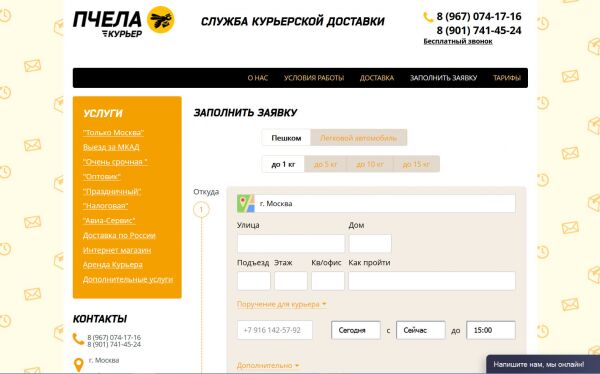Click the Контакты sidebar heading
The width and height of the screenshot is (600, 374).
[100, 319]
